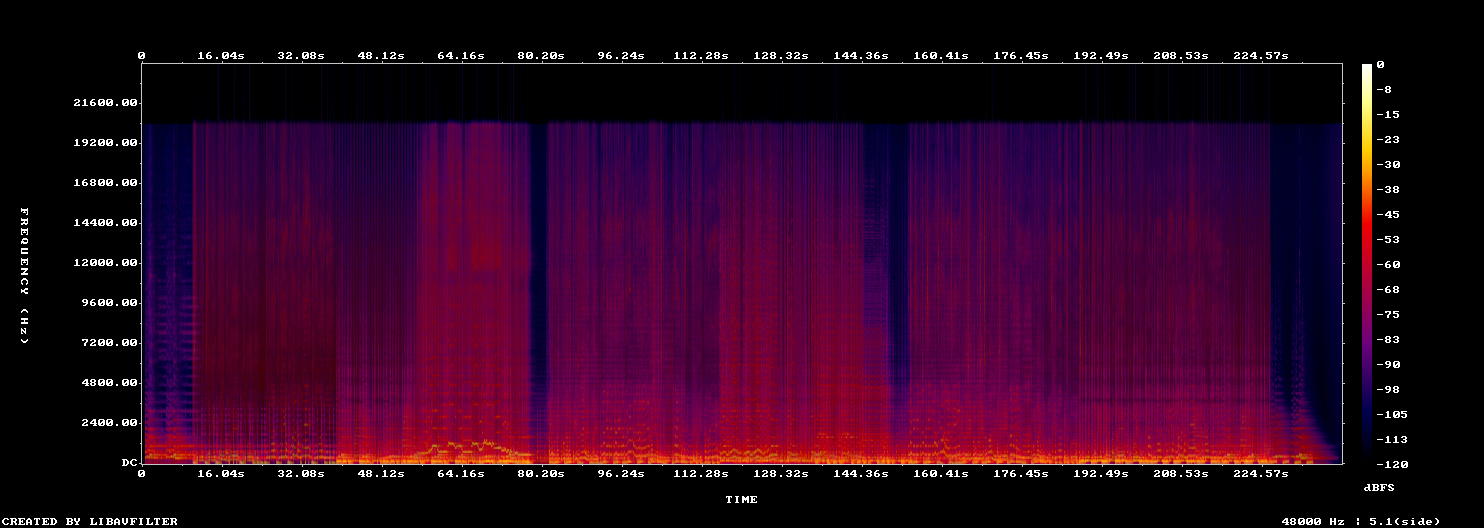Click the 21600.00 frequency axis label
The image size is (1484, 528).
[106, 103]
